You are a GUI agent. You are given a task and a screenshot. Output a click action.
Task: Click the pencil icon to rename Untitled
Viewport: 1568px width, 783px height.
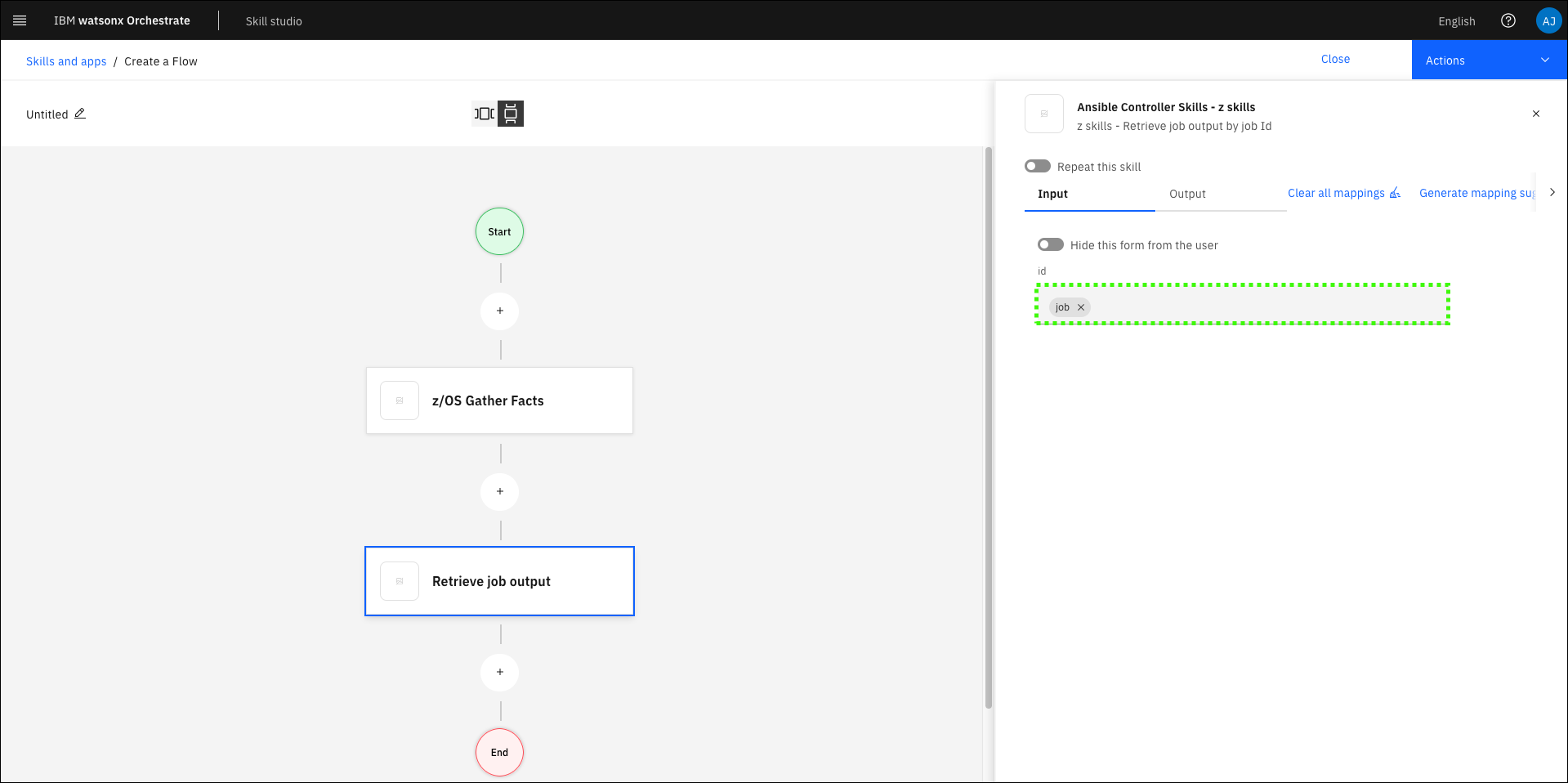(80, 114)
